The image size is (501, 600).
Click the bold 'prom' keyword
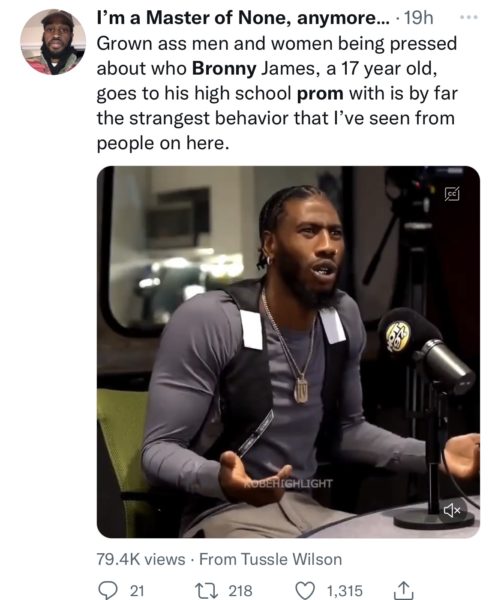320,93
